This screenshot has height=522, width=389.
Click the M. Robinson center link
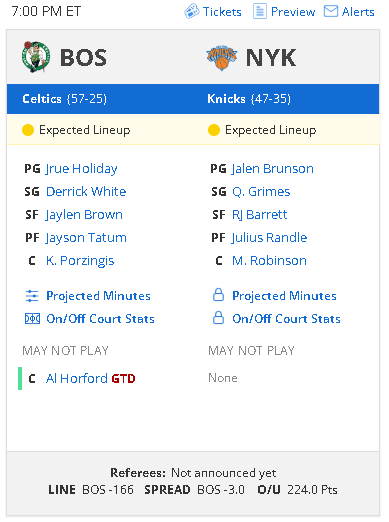coord(269,261)
